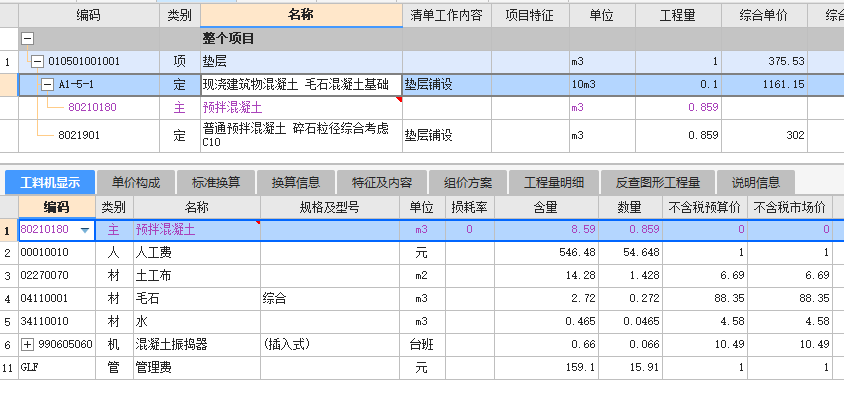The height and width of the screenshot is (398, 844).
Task: Edit the name field 现浇建筑物混凝土 毛石混凝土基础
Action: pyautogui.click(x=301, y=85)
